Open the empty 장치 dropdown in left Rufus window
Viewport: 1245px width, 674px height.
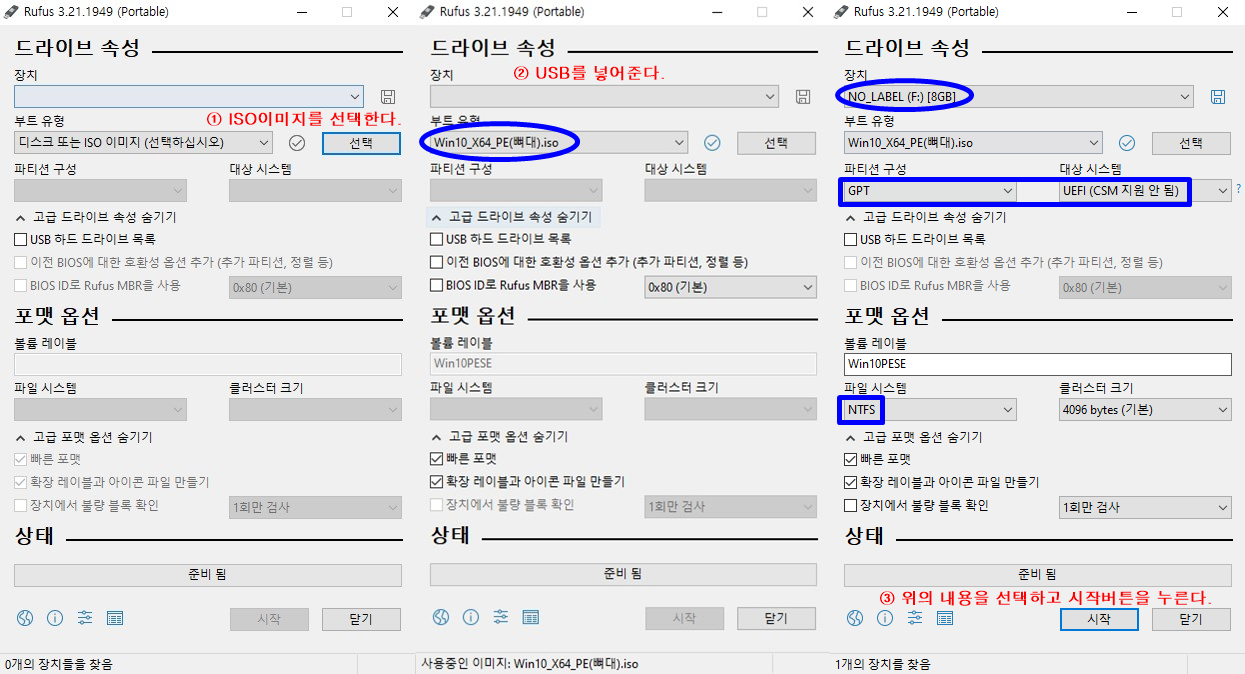point(189,97)
